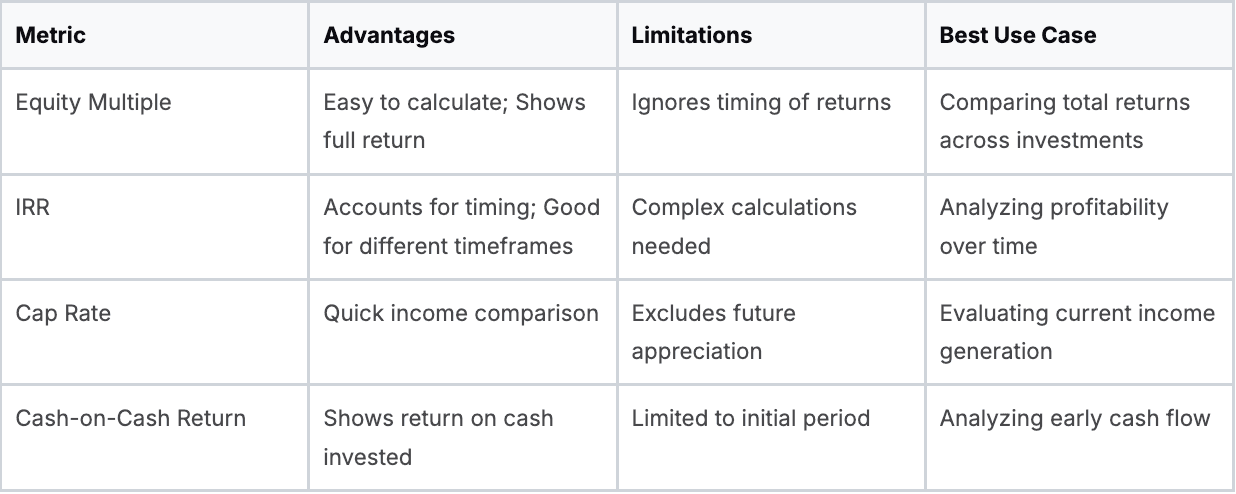Click the Metric column header

[51, 35]
